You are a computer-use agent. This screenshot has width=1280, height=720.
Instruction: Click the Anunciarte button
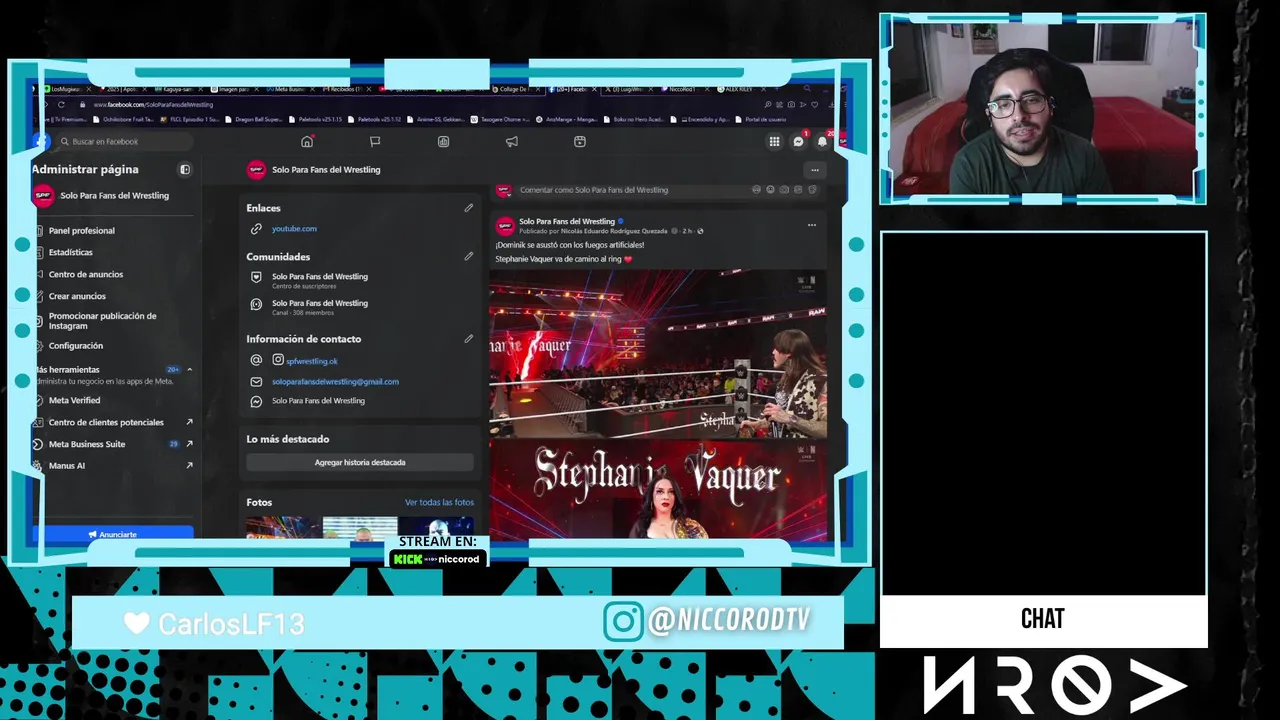click(113, 534)
